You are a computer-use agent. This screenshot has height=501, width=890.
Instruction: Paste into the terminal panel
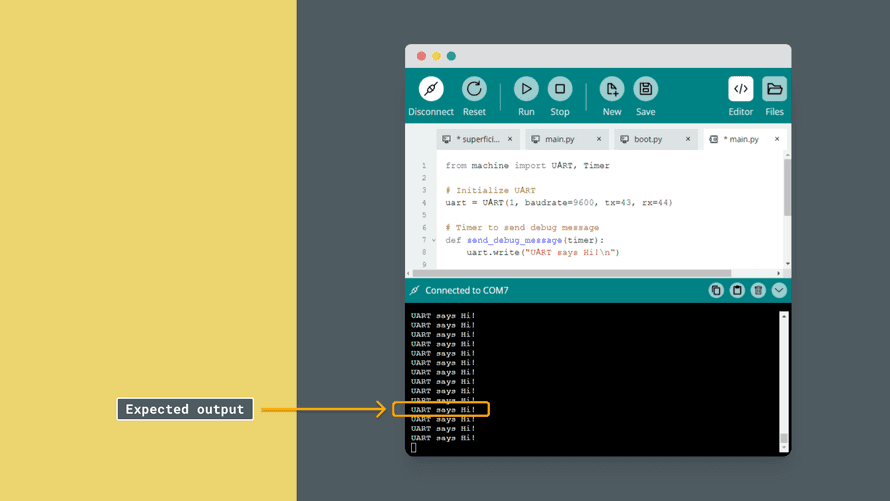pos(737,291)
